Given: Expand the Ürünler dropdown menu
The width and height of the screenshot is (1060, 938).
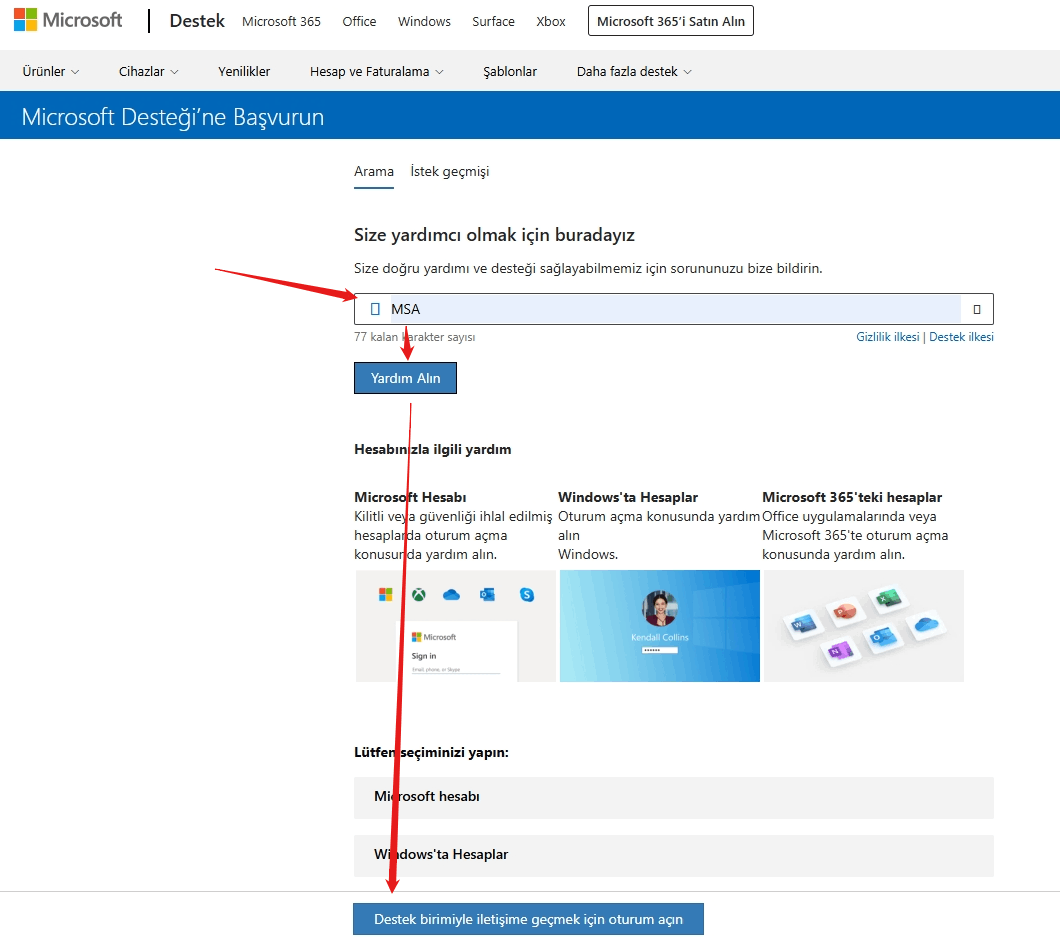Looking at the screenshot, I should 51,72.
